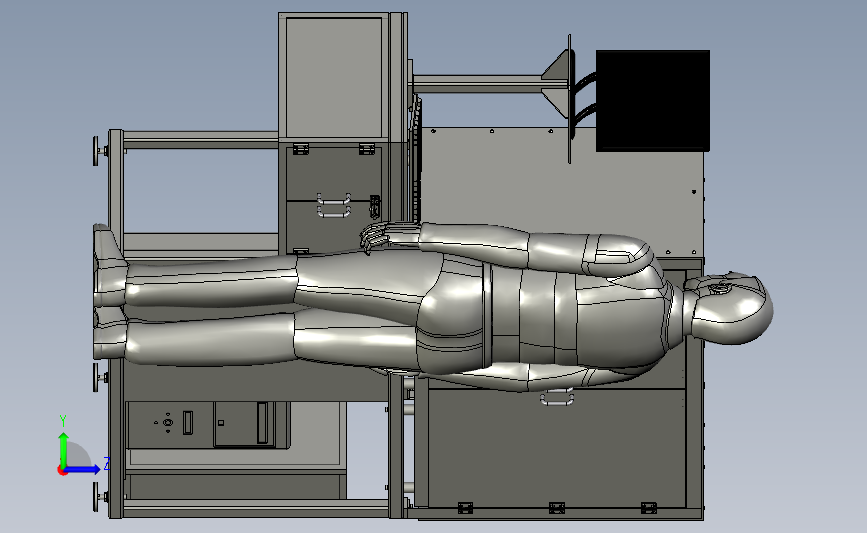Select the triangular bracket on the monitor arm
The width and height of the screenshot is (867, 533).
557,83
